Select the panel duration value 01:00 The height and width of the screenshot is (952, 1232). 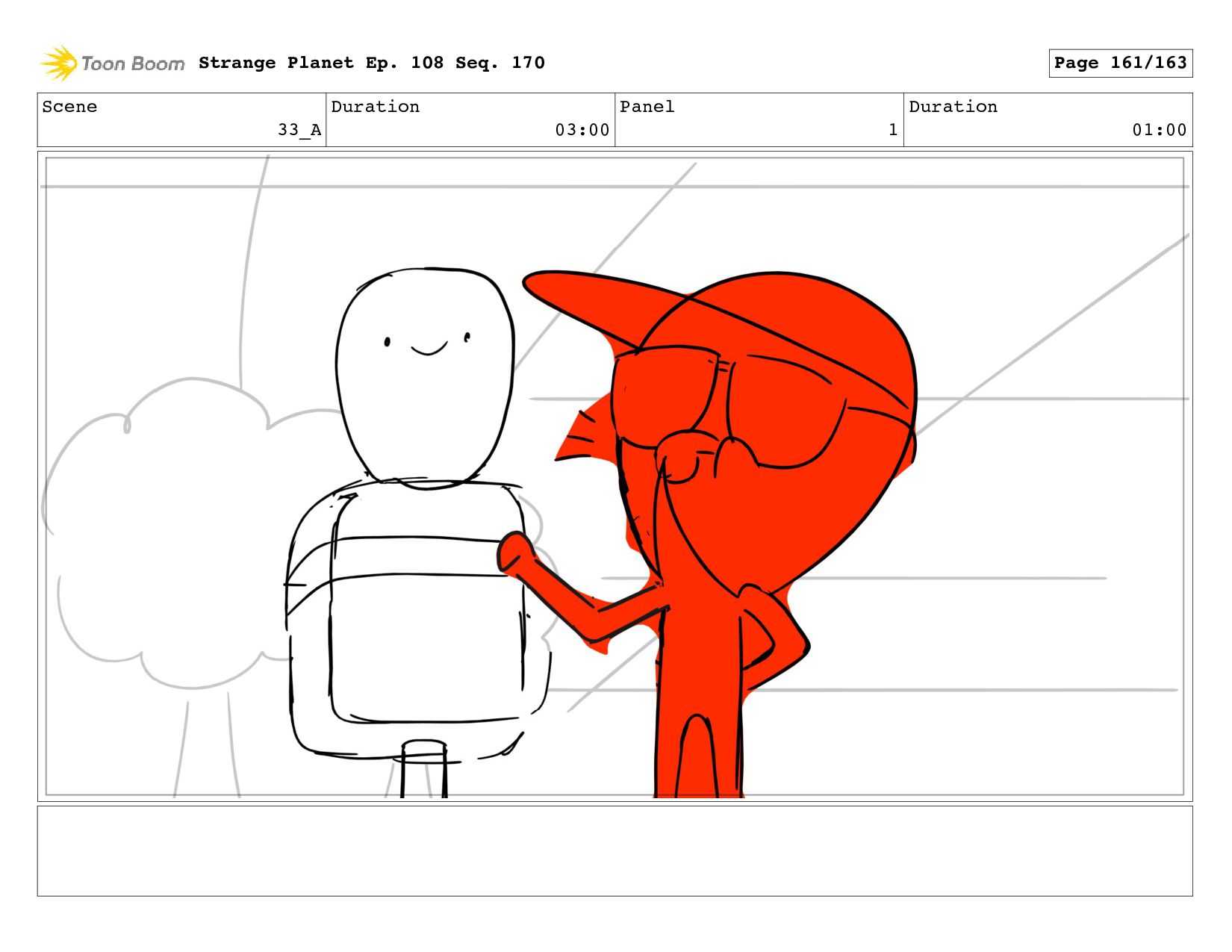tap(1160, 130)
